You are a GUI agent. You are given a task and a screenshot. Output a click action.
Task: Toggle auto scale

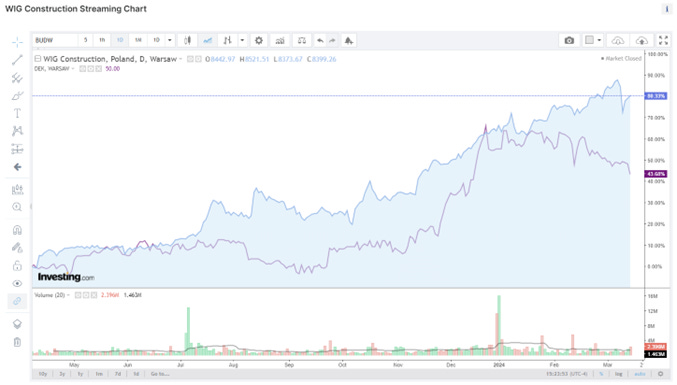coord(639,374)
